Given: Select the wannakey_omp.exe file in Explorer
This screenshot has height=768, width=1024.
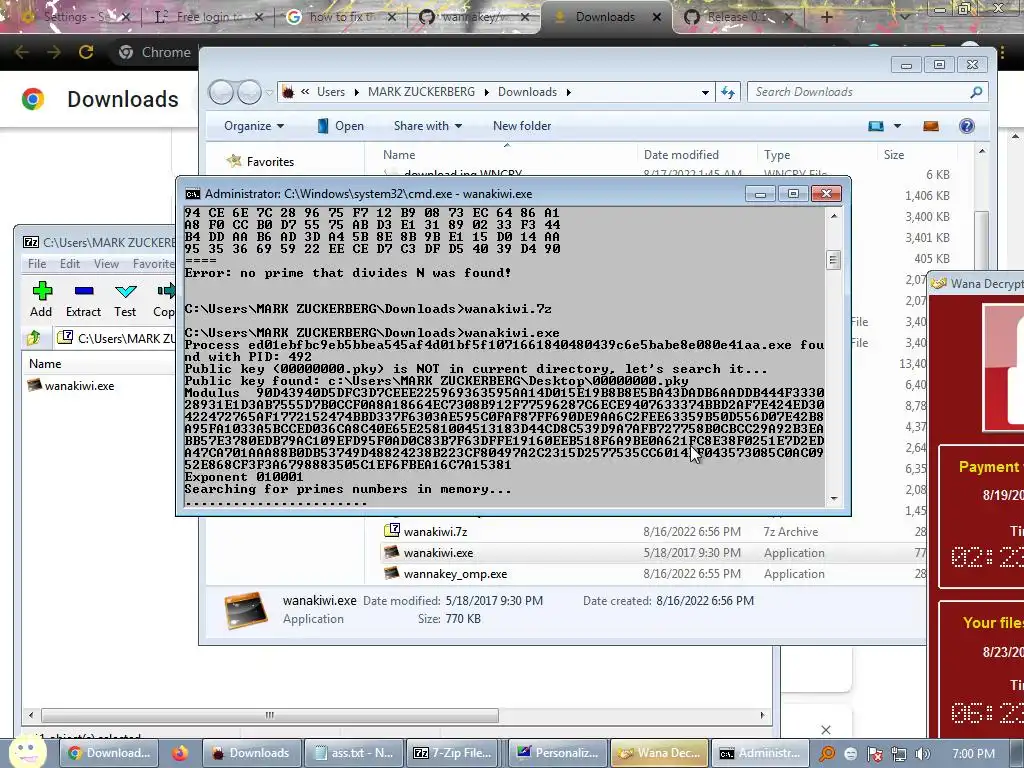Looking at the screenshot, I should tap(455, 573).
